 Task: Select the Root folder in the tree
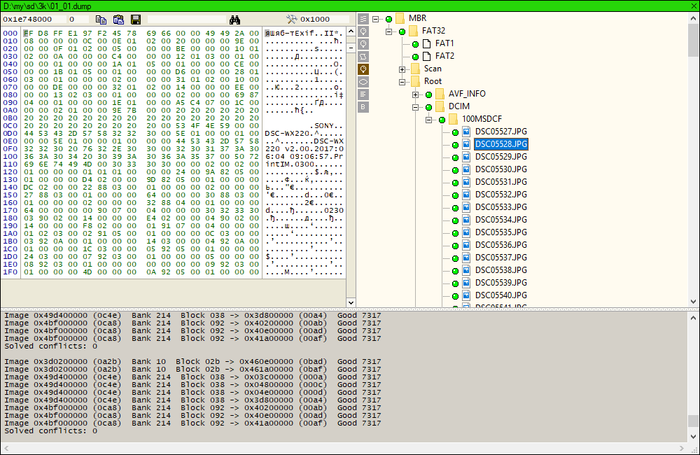point(432,82)
